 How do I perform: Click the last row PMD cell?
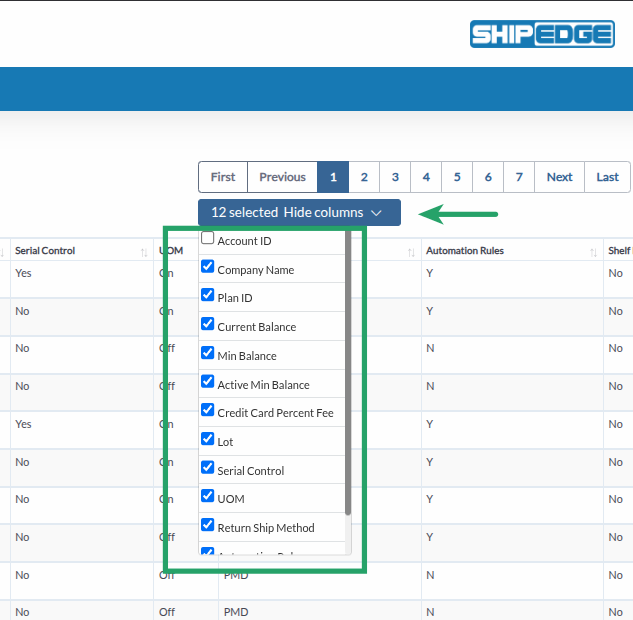tap(320, 612)
